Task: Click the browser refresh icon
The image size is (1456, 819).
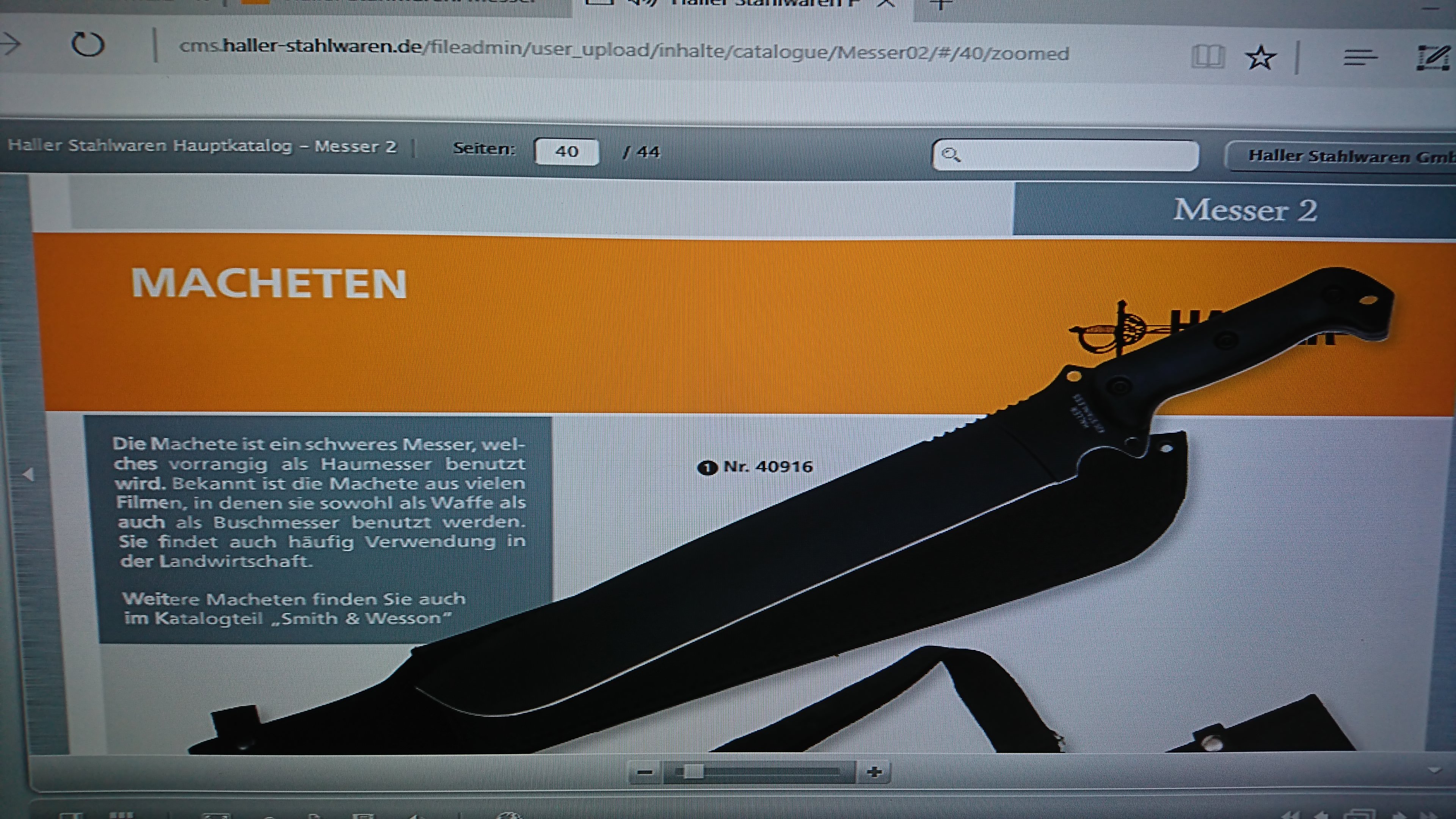Action: pos(88,45)
